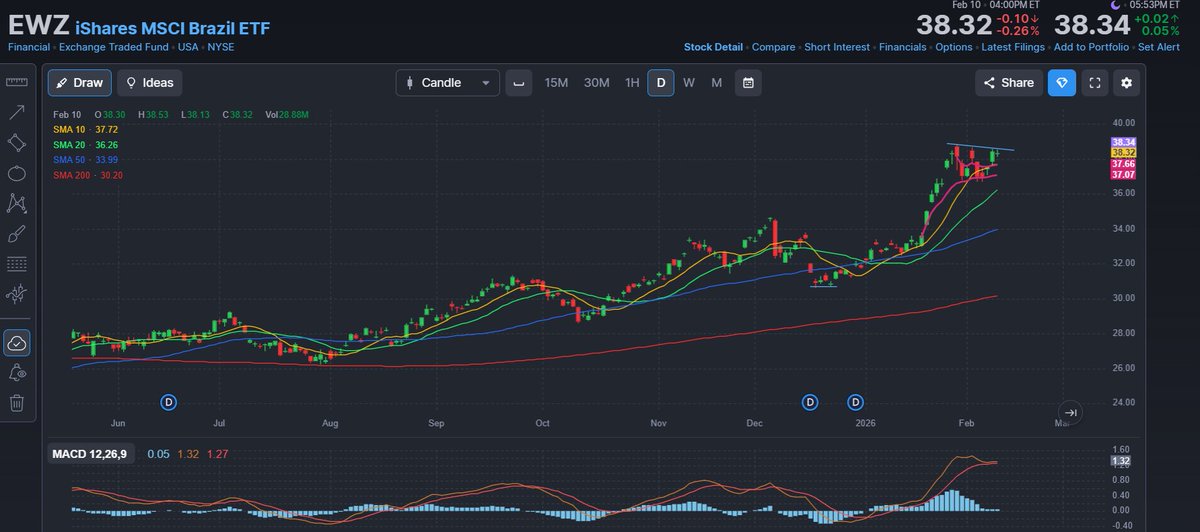The width and height of the screenshot is (1200, 532).
Task: Switch to the 1H timeframe
Action: point(632,83)
